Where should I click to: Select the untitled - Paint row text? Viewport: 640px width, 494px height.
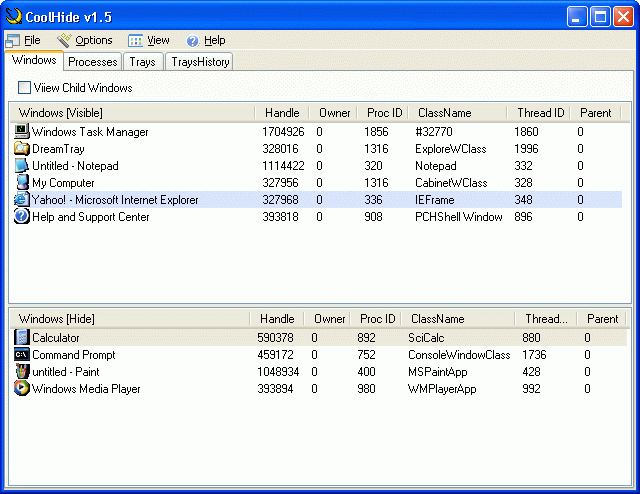pos(66,372)
